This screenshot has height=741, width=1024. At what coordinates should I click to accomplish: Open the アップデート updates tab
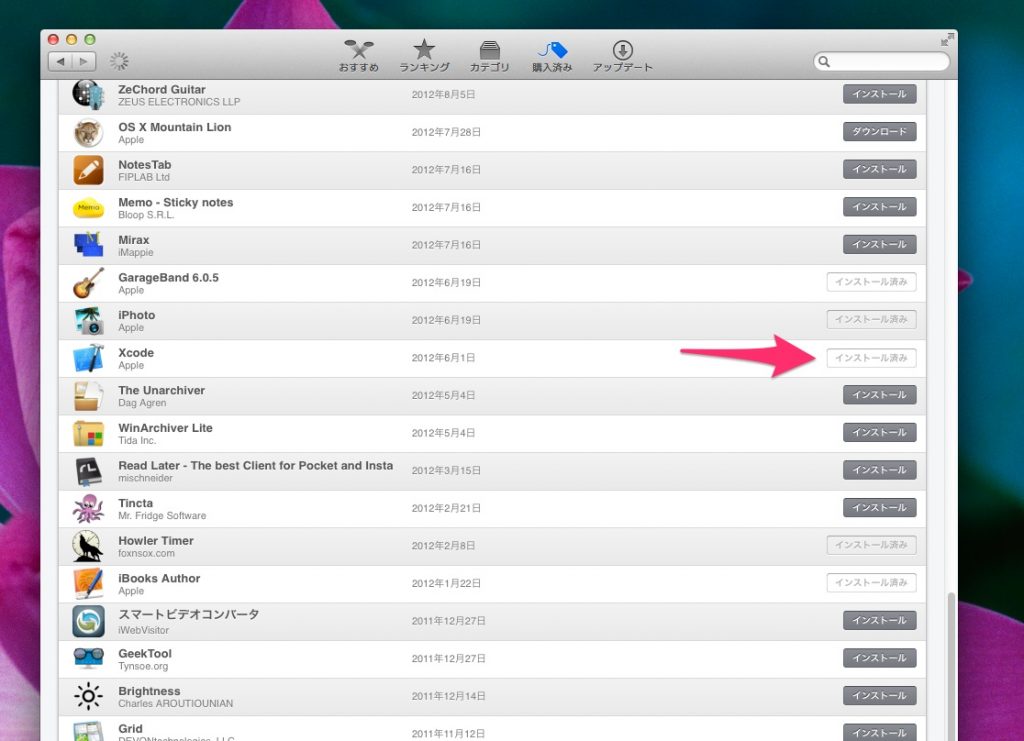622,55
